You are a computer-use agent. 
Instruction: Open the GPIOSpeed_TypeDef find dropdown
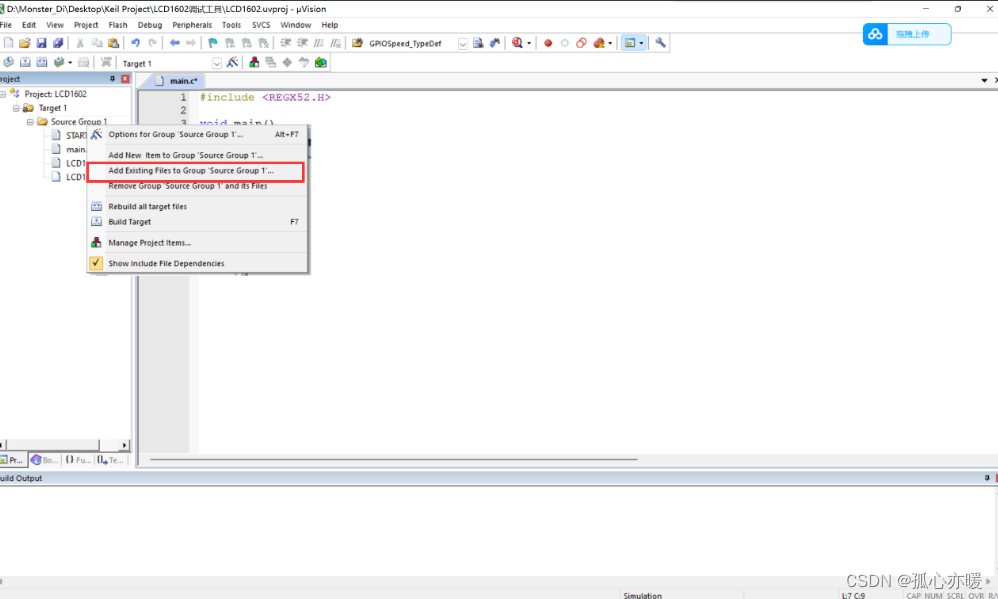pyautogui.click(x=463, y=43)
